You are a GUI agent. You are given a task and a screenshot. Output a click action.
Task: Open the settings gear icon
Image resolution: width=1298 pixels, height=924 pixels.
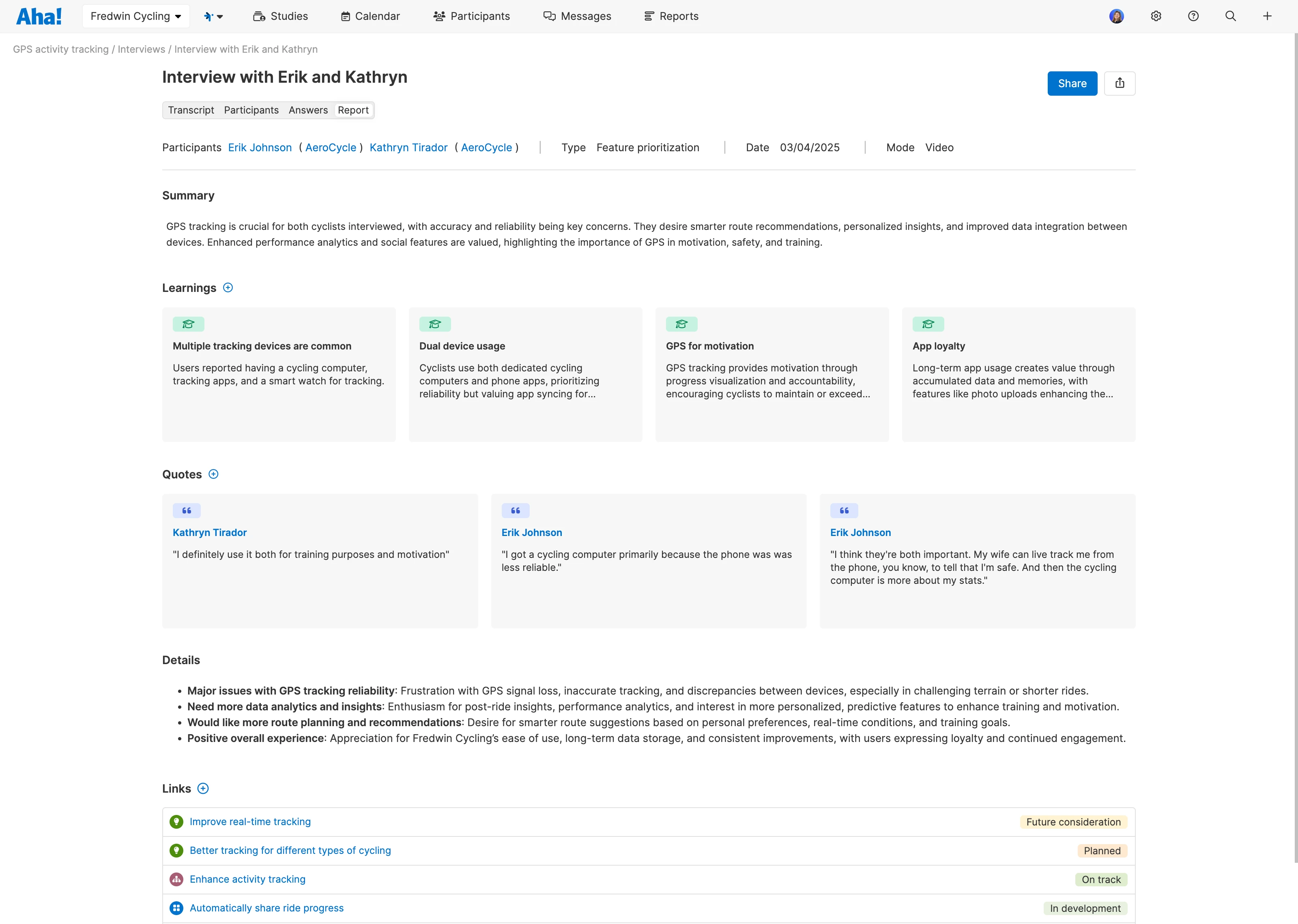coord(1156,16)
